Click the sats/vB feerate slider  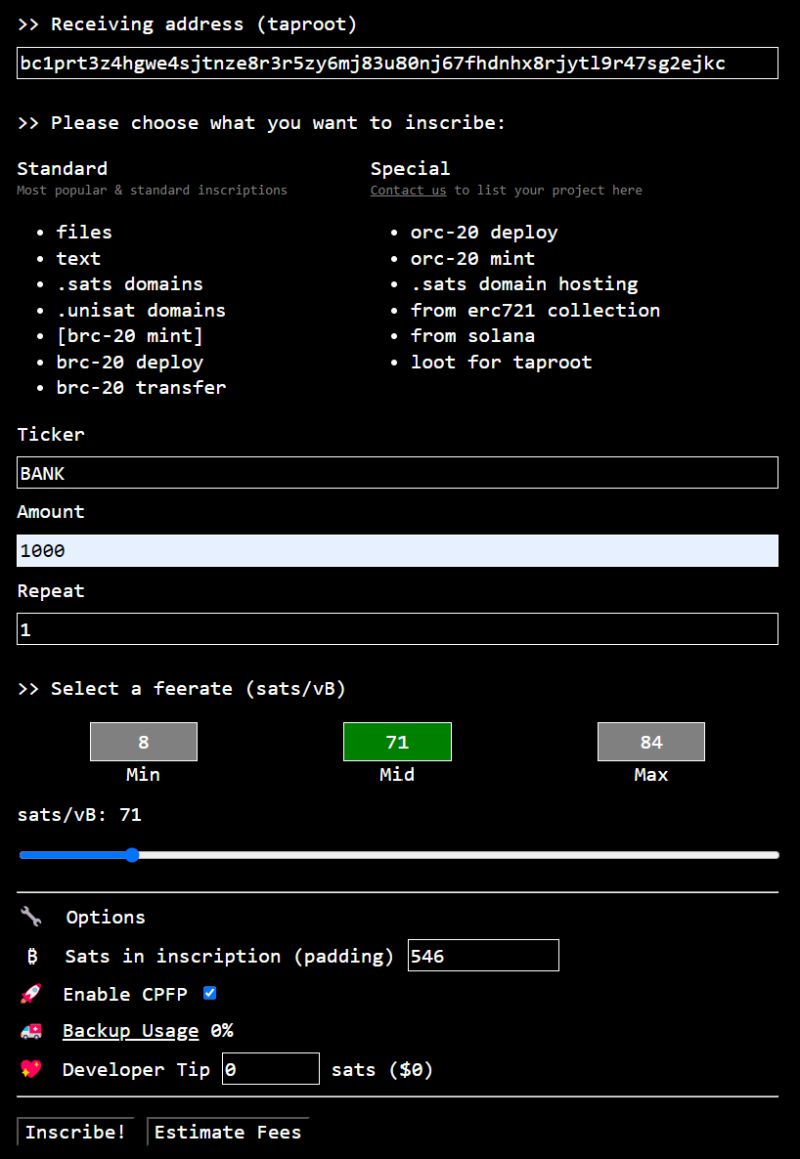coord(133,855)
